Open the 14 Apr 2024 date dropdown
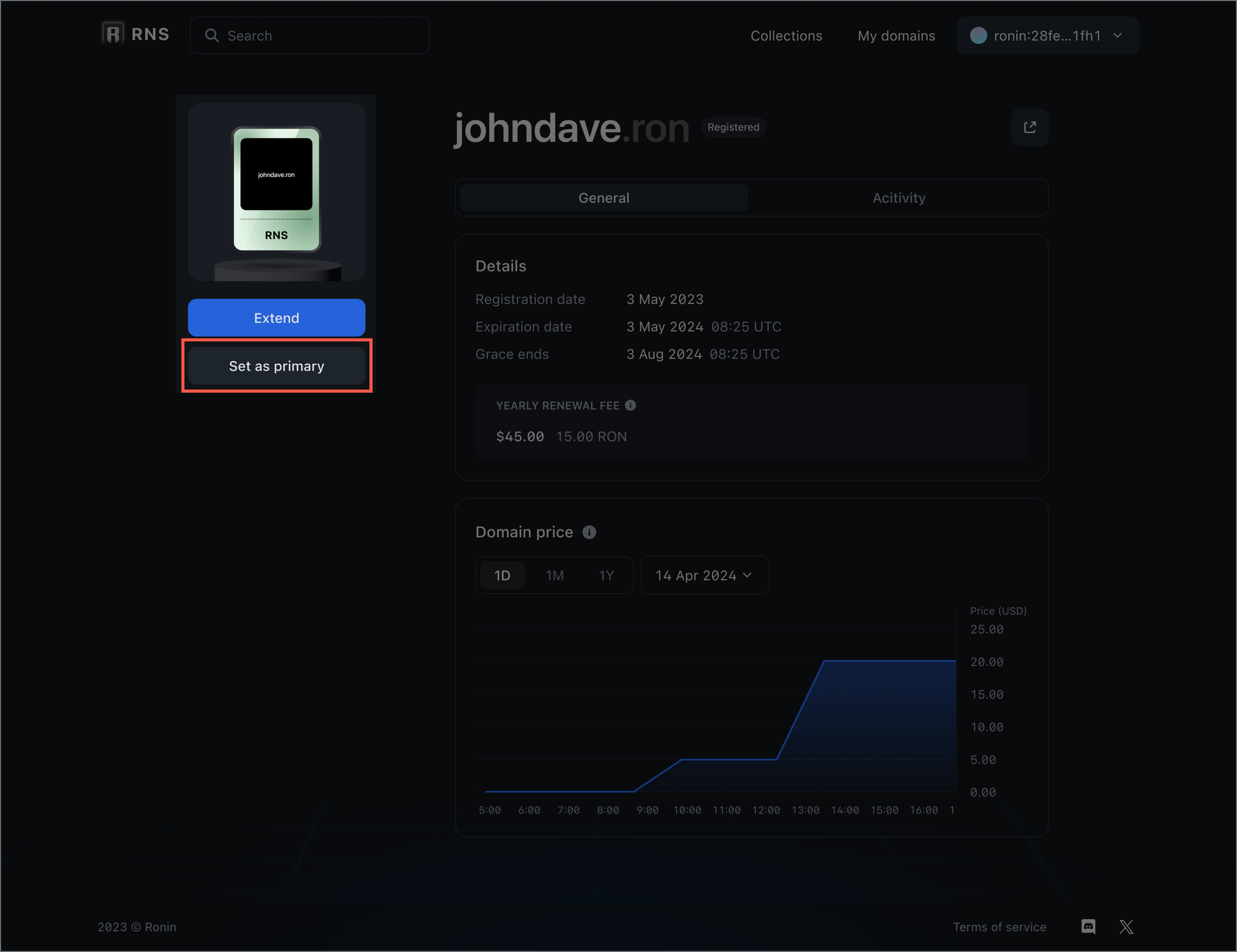Viewport: 1237px width, 952px height. (704, 575)
